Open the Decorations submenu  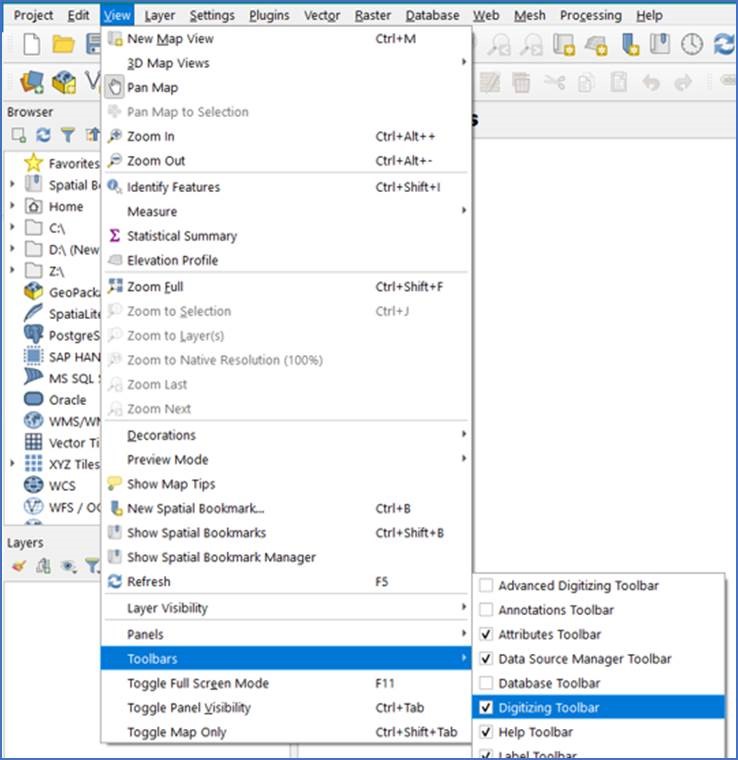[x=286, y=435]
